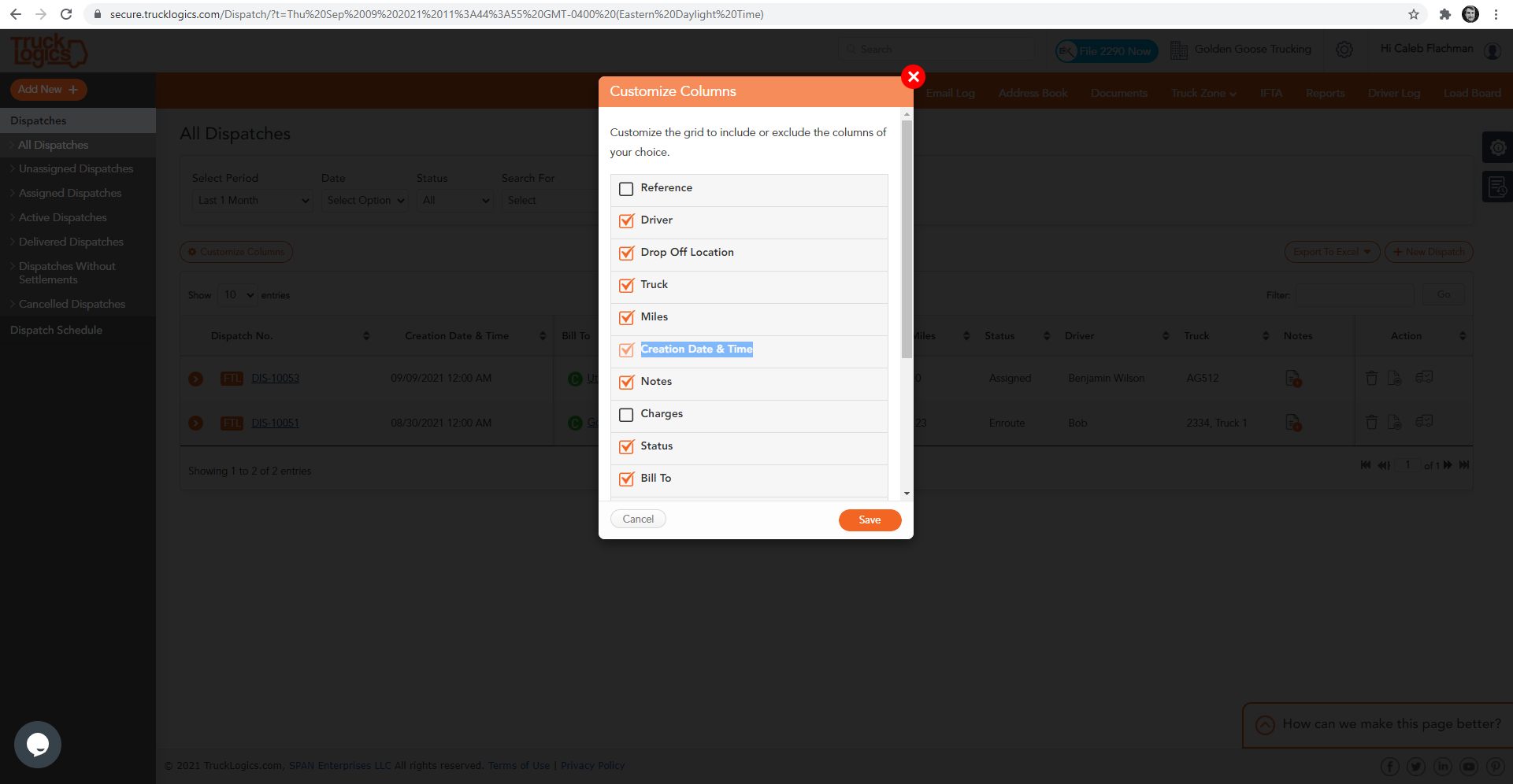1513x784 pixels.
Task: Click the File 2290 Now button
Action: pos(1107,51)
